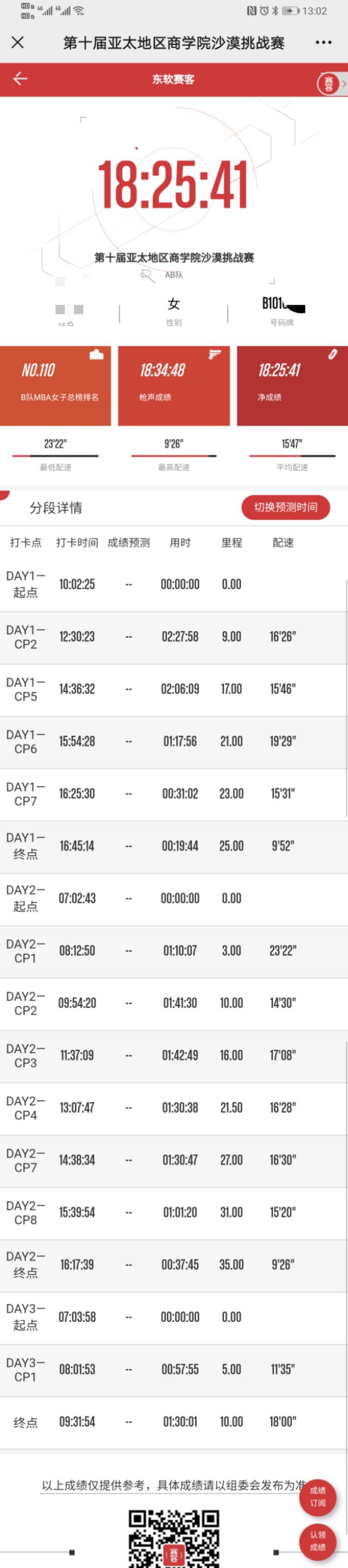
Task: Tap the round 赛客 logo badge
Action: click(328, 83)
